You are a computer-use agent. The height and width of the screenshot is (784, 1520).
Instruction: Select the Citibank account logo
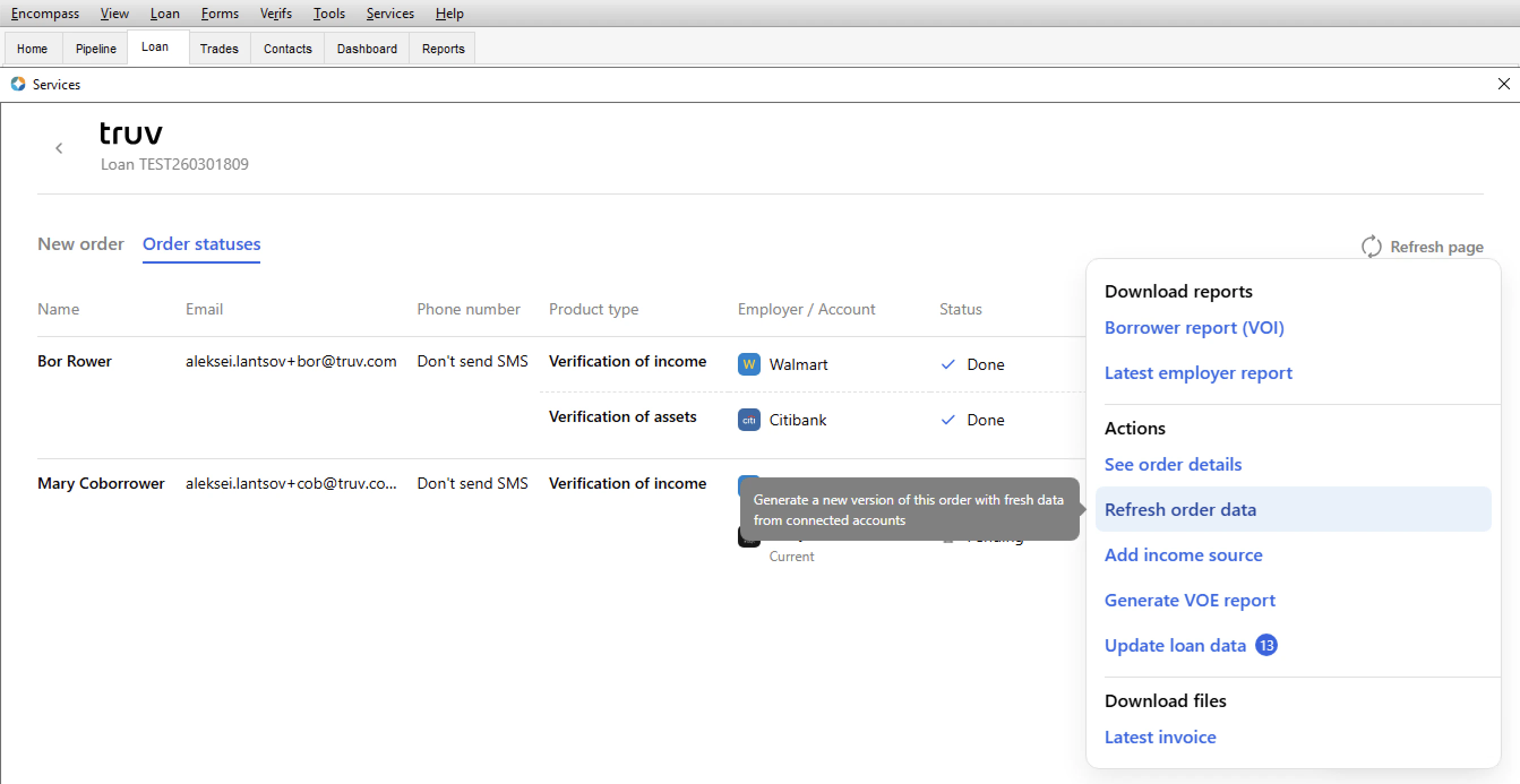coord(748,419)
